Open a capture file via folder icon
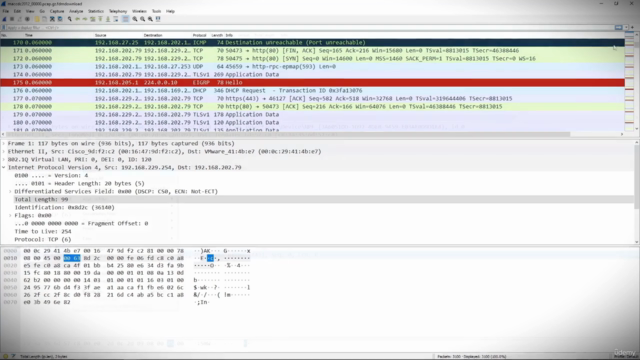Image resolution: width=640 pixels, height=360 pixels. click(x=37, y=19)
